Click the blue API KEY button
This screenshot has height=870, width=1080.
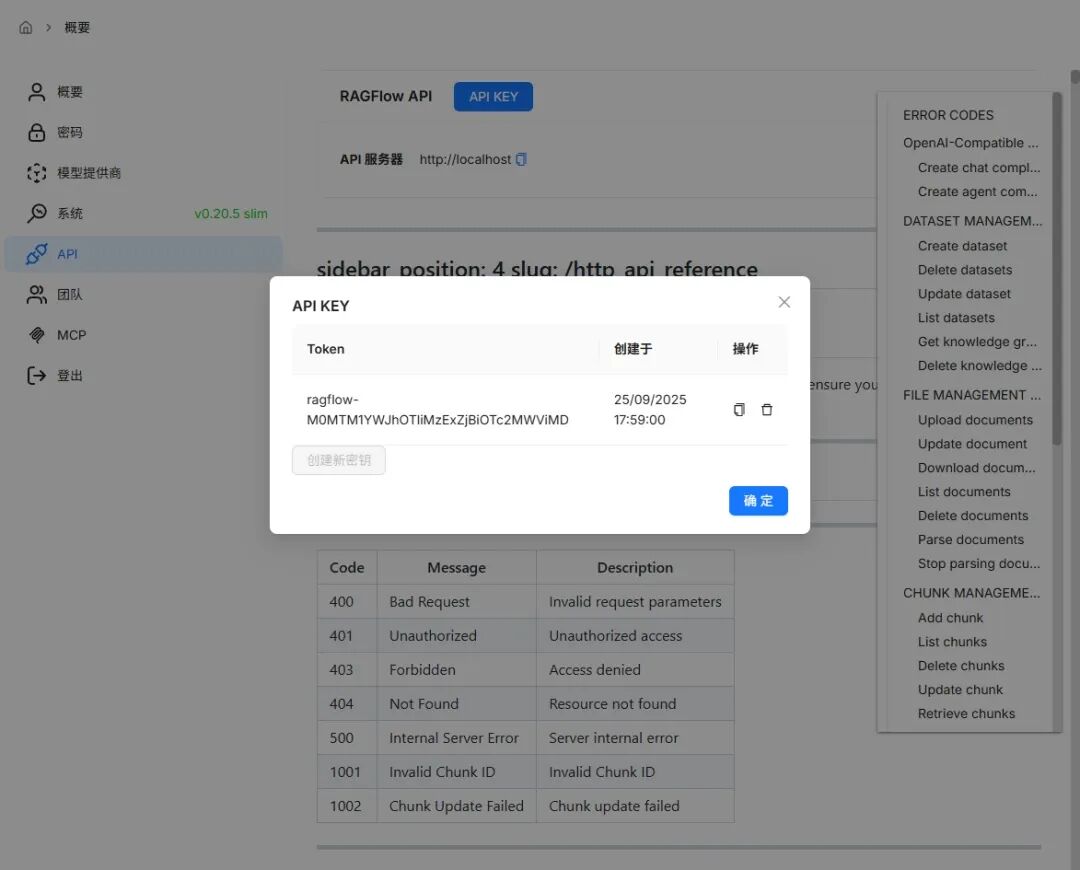(x=493, y=97)
